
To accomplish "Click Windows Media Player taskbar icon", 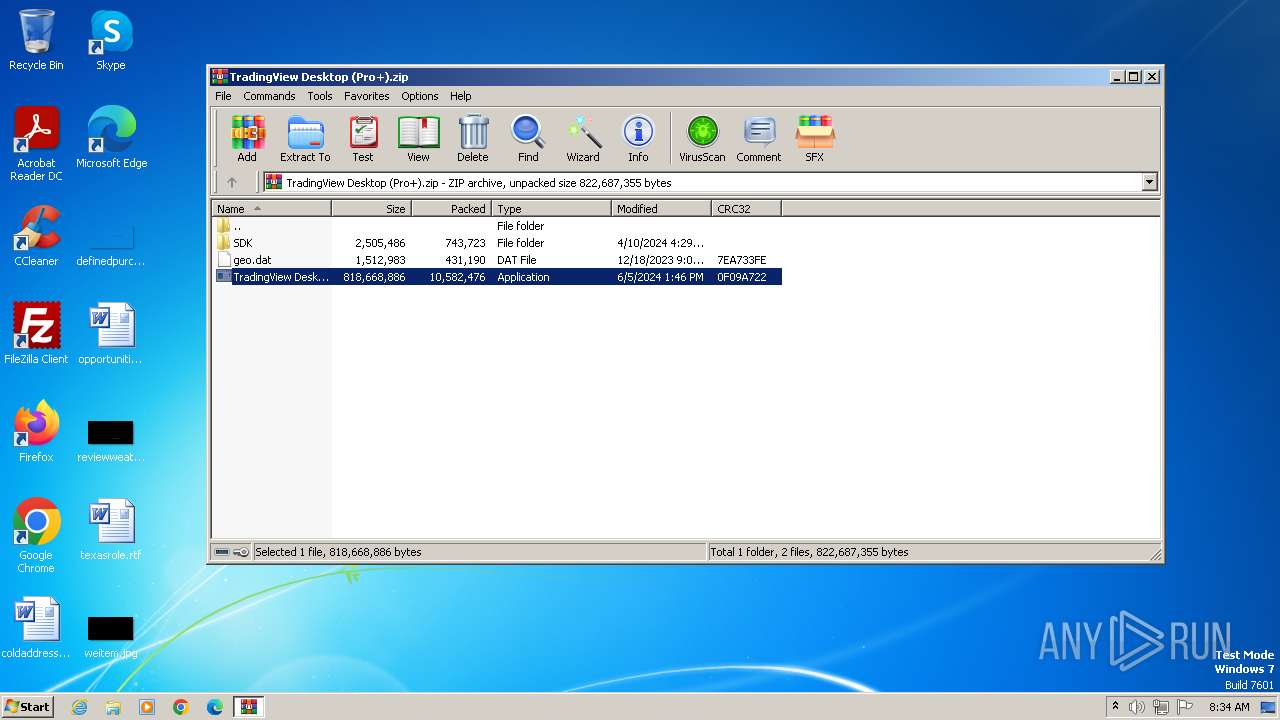I will click(x=147, y=707).
